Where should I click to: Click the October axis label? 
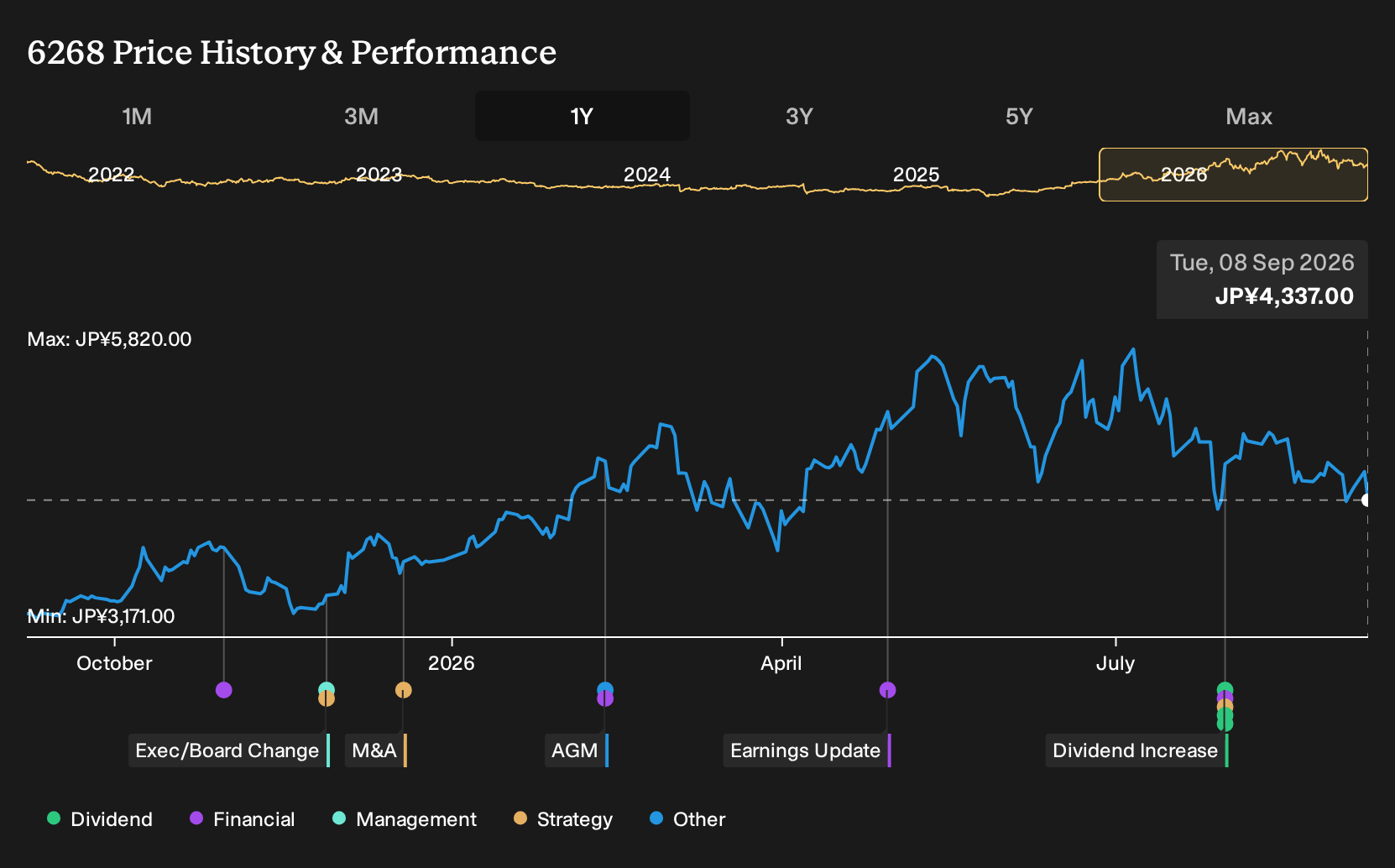point(114,663)
